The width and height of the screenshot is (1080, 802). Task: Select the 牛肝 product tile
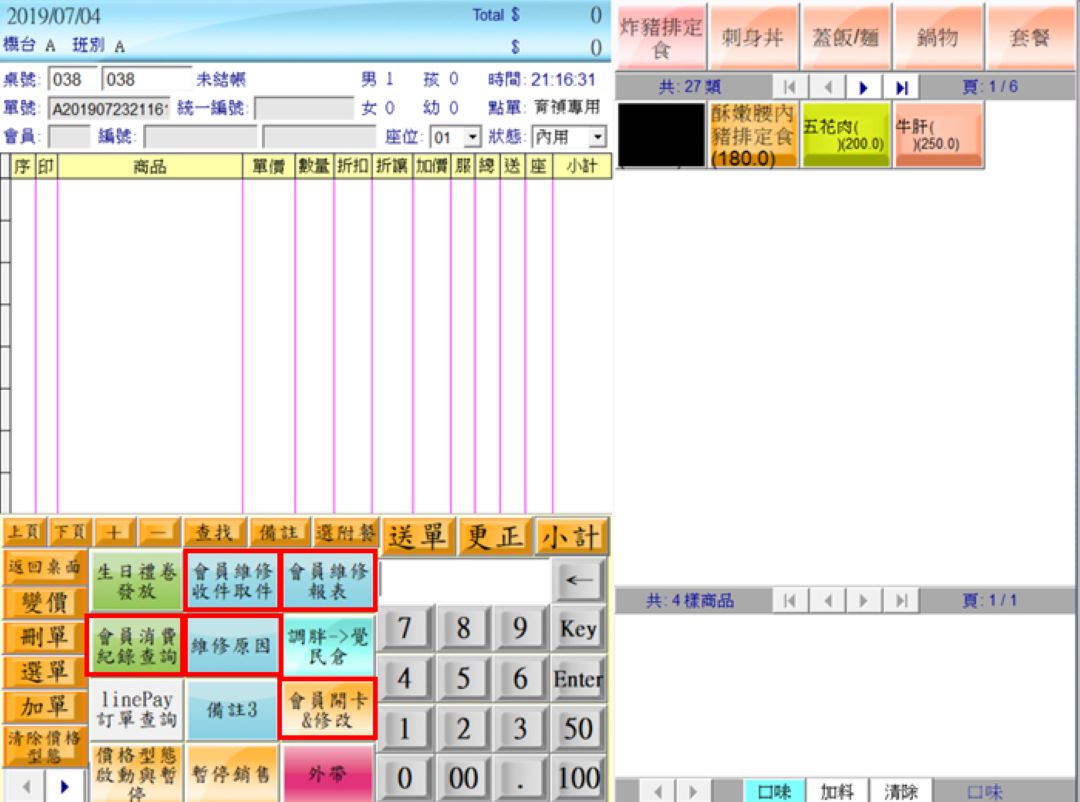[x=938, y=135]
